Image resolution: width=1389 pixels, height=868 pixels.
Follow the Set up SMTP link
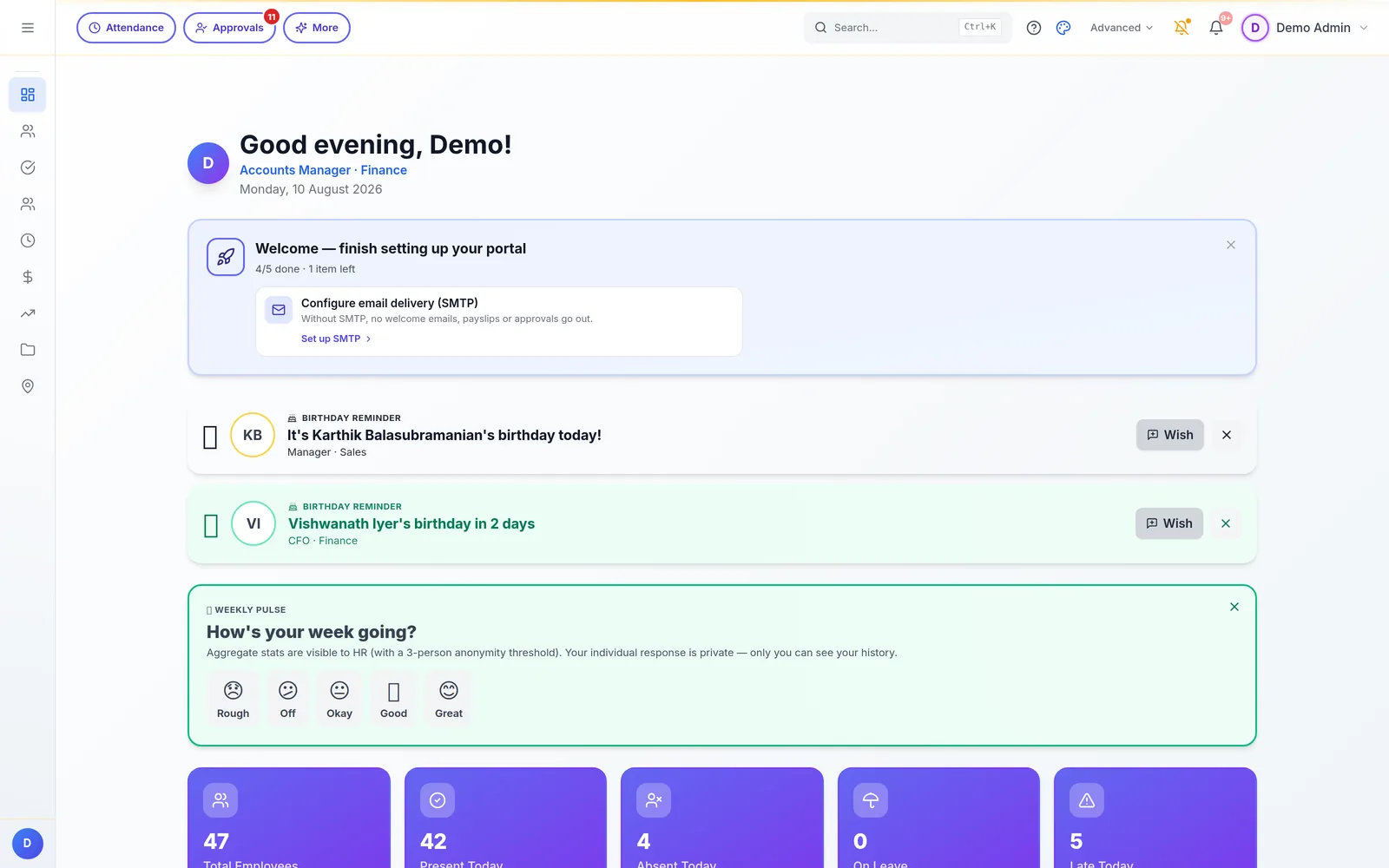tap(336, 339)
